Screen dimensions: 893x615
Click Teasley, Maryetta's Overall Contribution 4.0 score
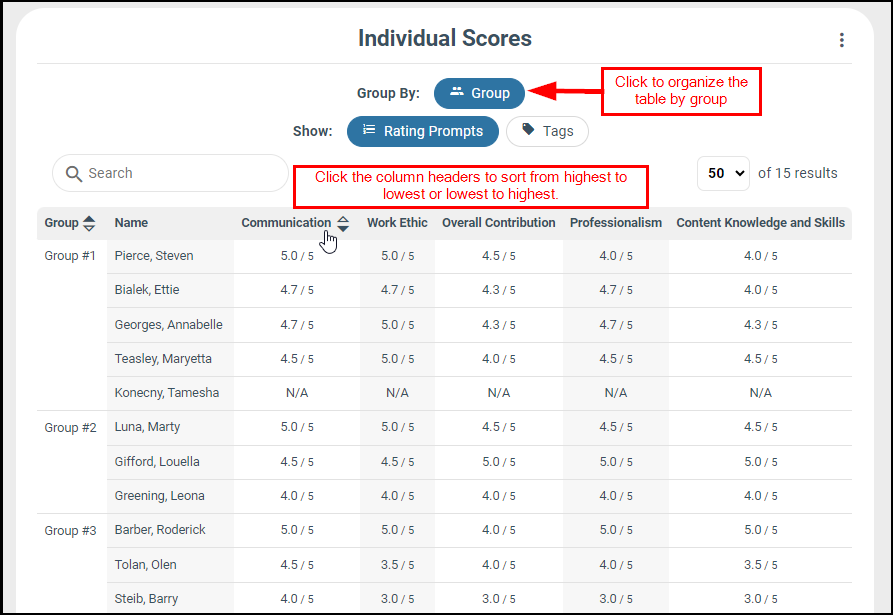coord(499,359)
